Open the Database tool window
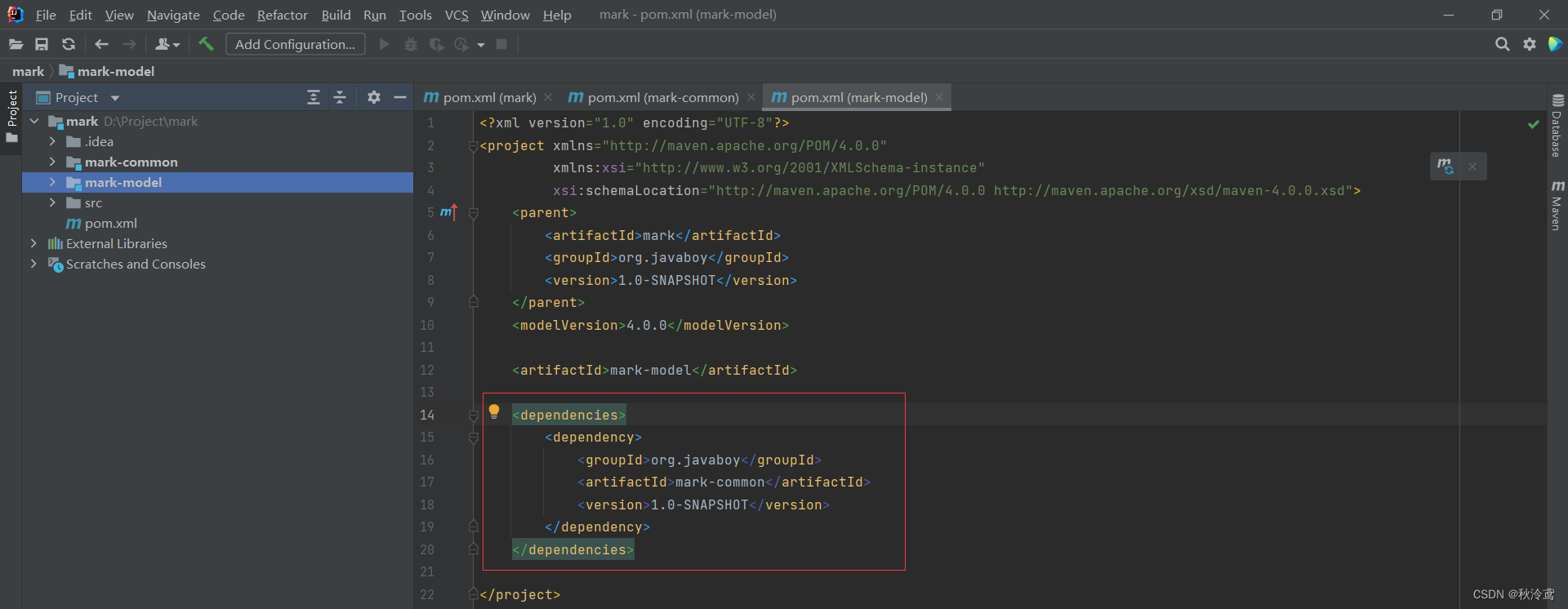Screen dimensions: 1568x609 pyautogui.click(x=1557, y=126)
